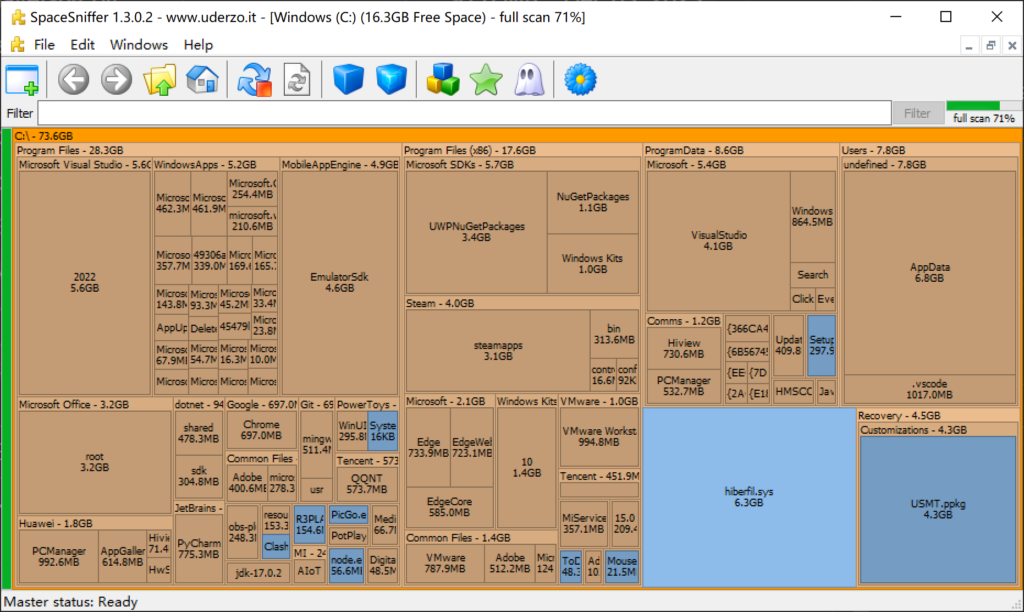This screenshot has height=612, width=1024.
Task: Go back to previous view
Action: pyautogui.click(x=73, y=80)
